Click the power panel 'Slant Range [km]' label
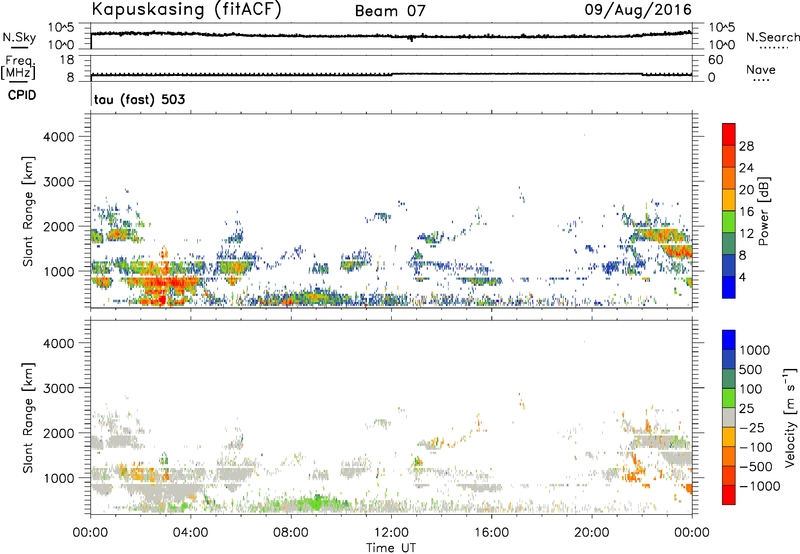This screenshot has height=554, width=800. [28, 211]
